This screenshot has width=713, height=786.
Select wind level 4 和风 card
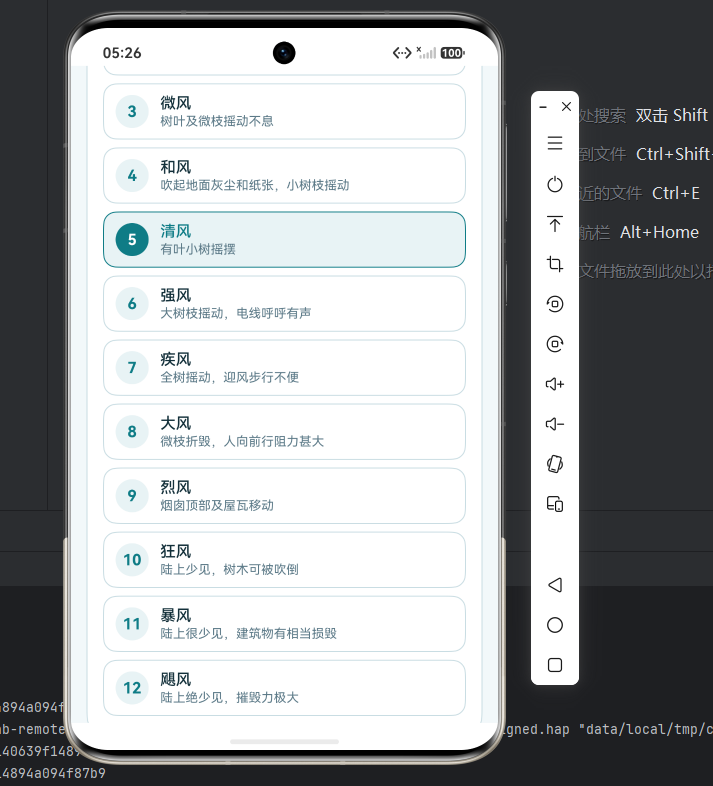point(284,175)
